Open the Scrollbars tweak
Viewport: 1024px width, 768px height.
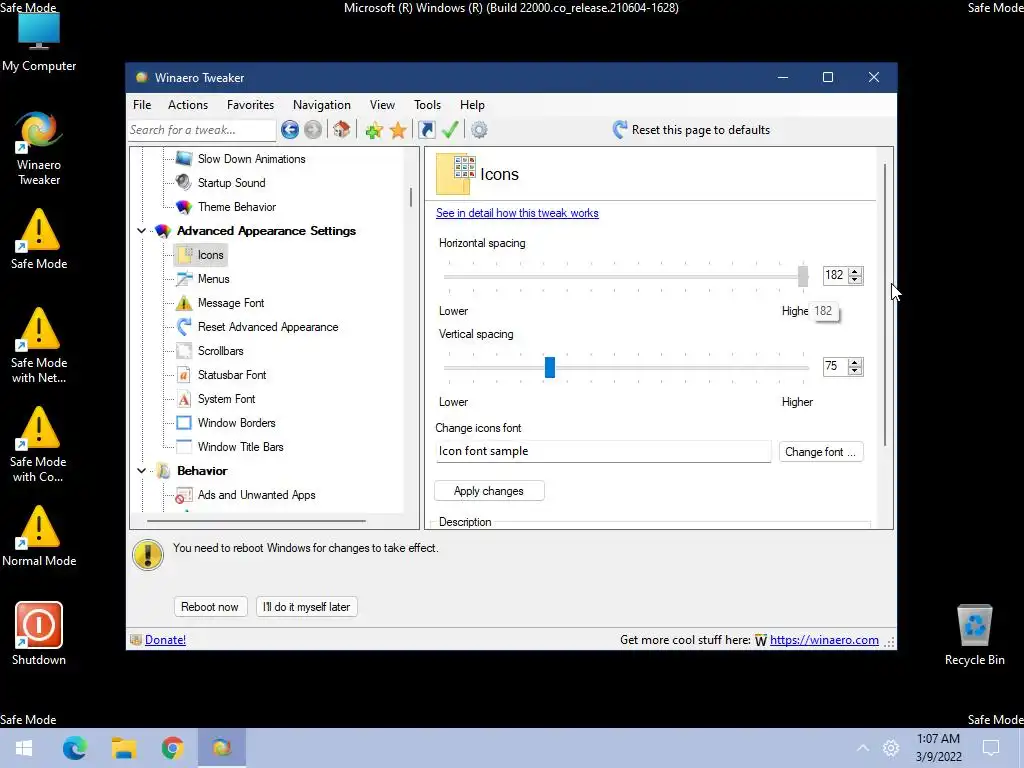[220, 351]
